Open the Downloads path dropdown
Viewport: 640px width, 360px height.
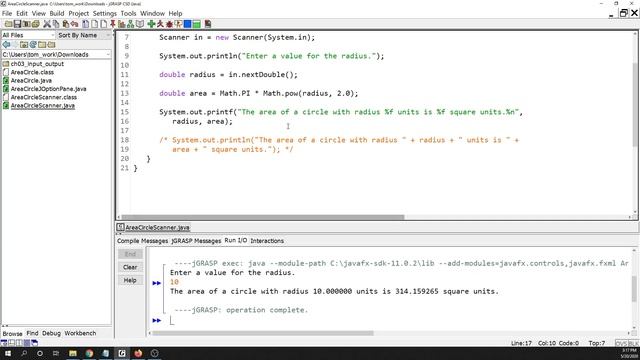[x=56, y=54]
